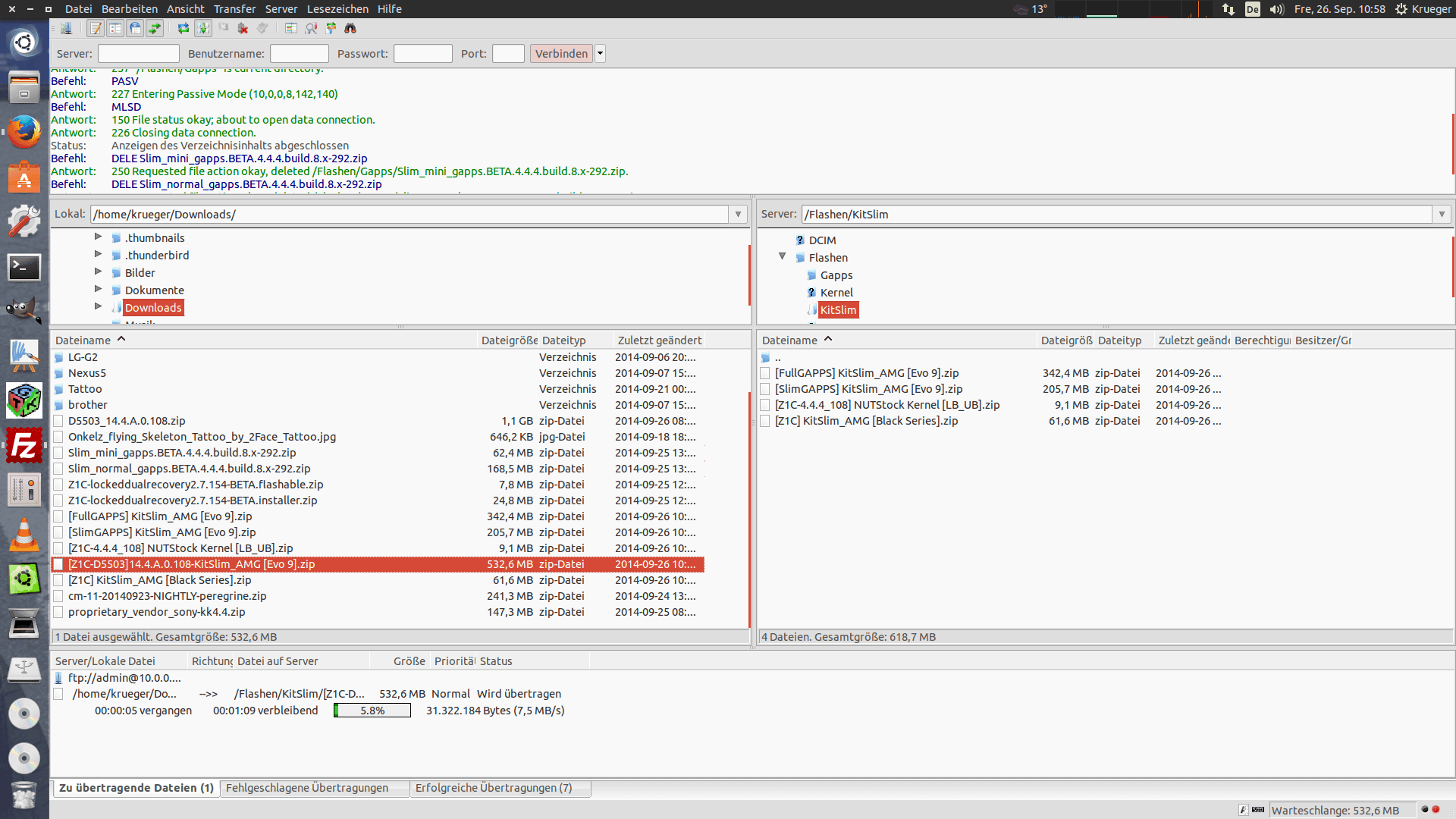Click the Benutzername input field
Screen dimensions: 1456x819
300,54
